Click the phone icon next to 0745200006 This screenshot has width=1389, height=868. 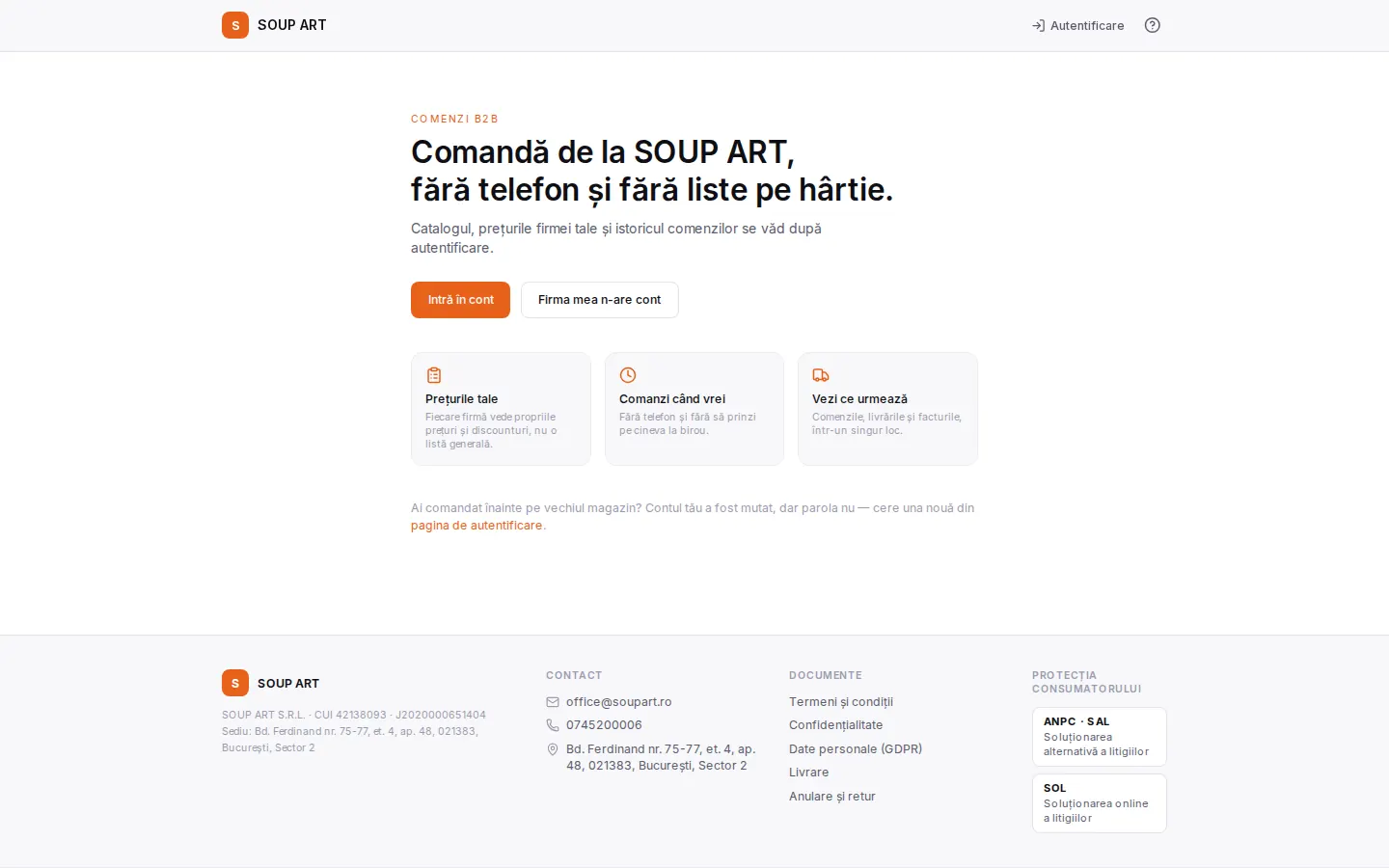tap(553, 725)
